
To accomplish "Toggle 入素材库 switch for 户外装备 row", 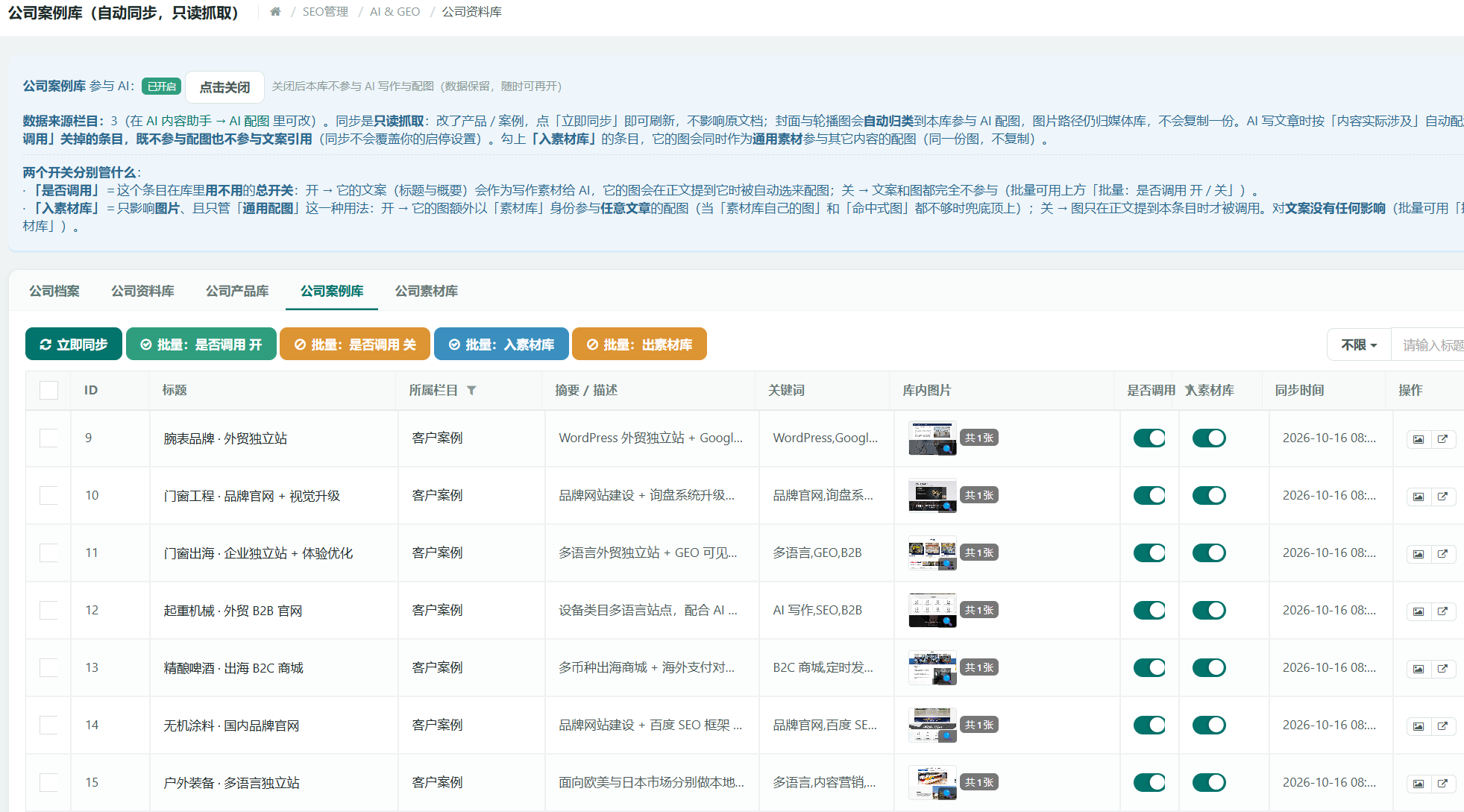I will 1209,782.
